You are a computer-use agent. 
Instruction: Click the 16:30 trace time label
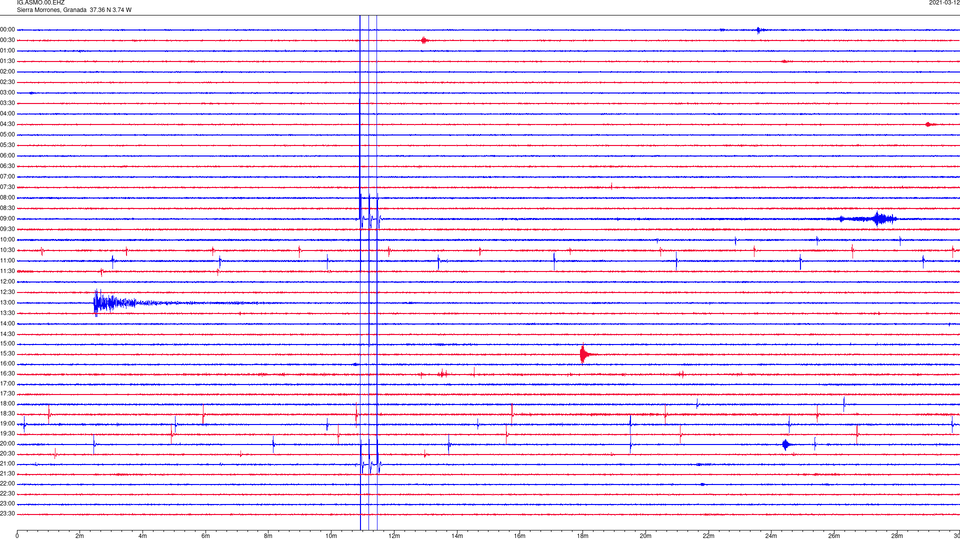(x=7, y=373)
